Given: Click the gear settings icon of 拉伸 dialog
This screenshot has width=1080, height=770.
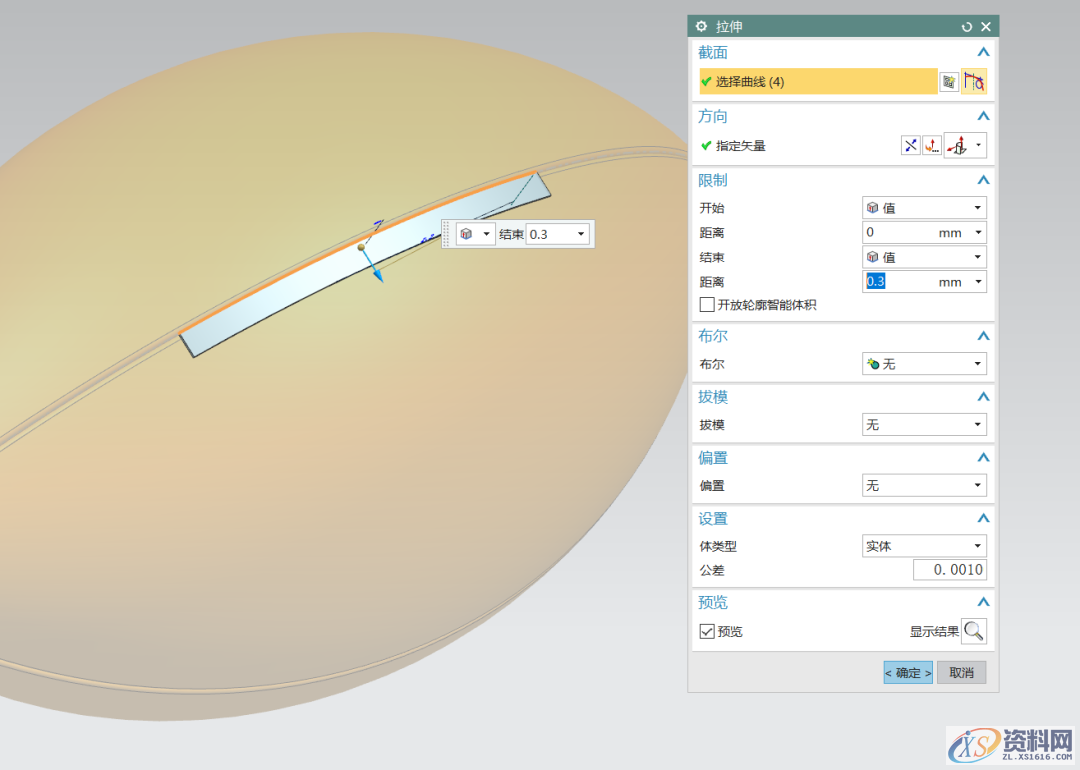Looking at the screenshot, I should tap(701, 27).
